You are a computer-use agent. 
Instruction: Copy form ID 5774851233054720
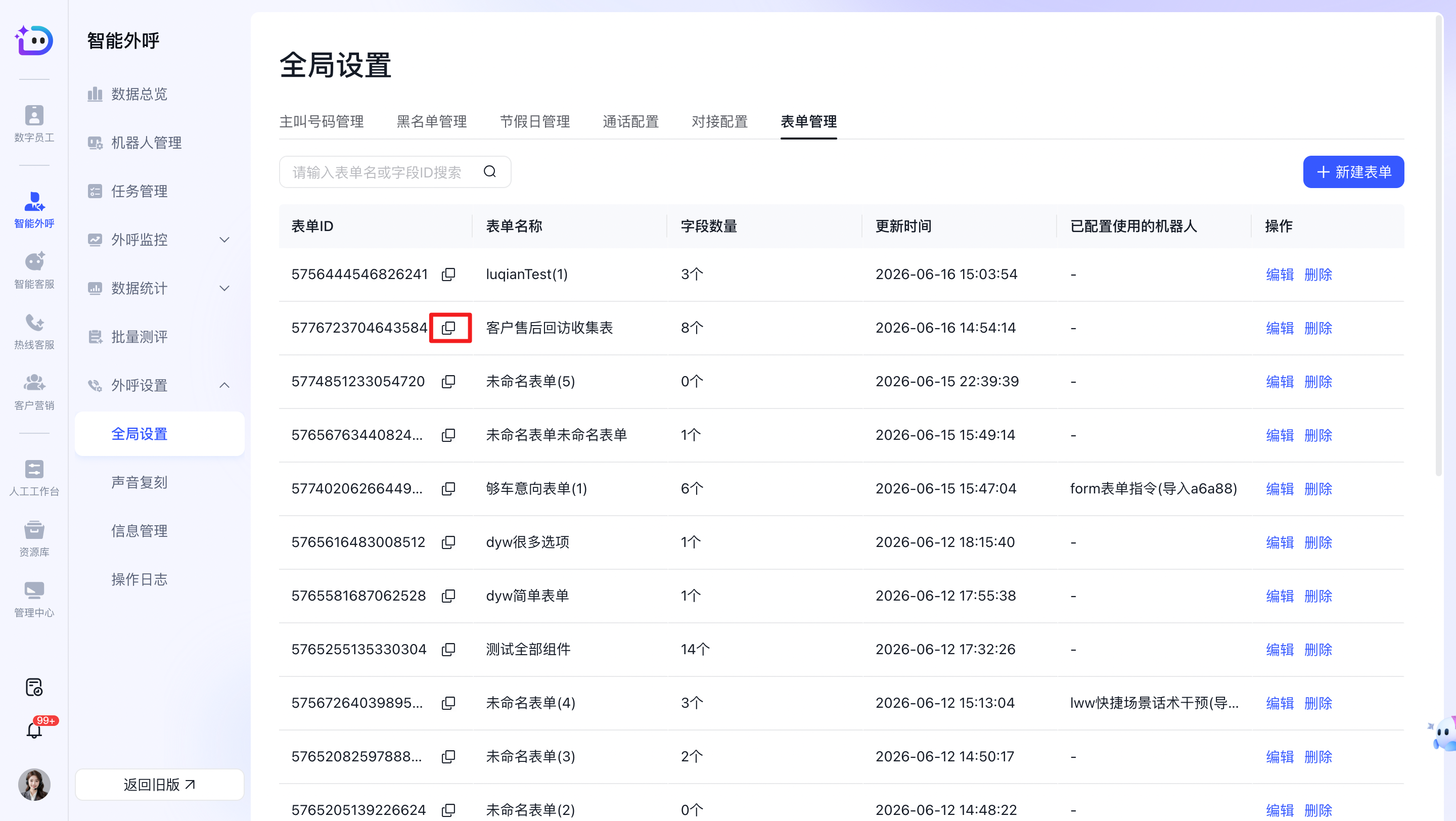coord(448,381)
